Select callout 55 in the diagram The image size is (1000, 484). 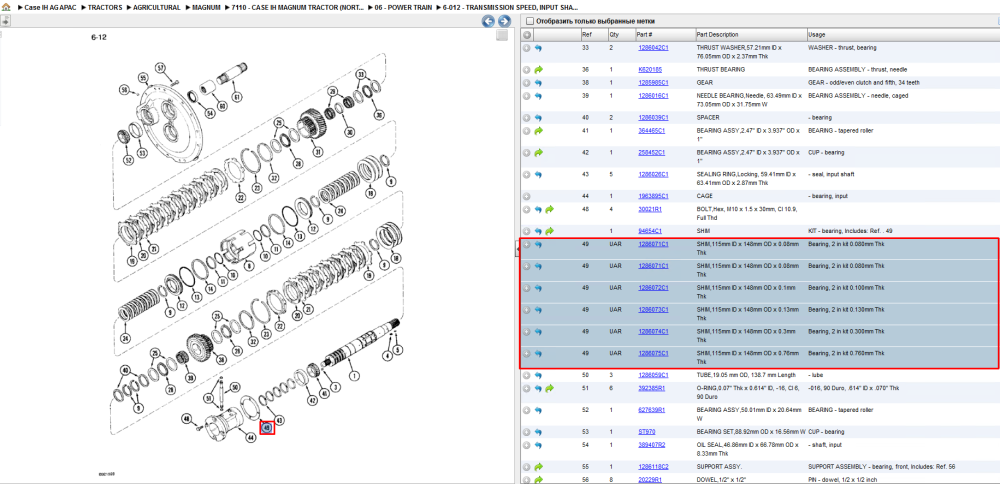143,78
